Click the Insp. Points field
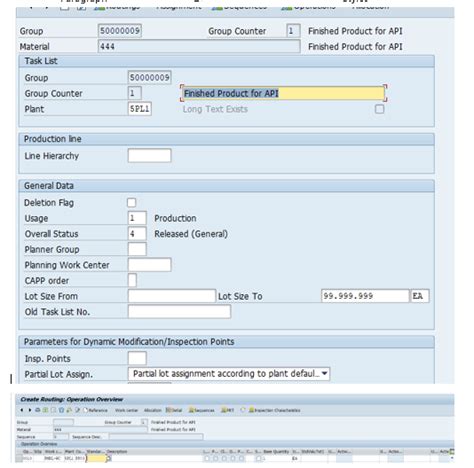Viewport: 474px width, 468px height. pos(137,358)
